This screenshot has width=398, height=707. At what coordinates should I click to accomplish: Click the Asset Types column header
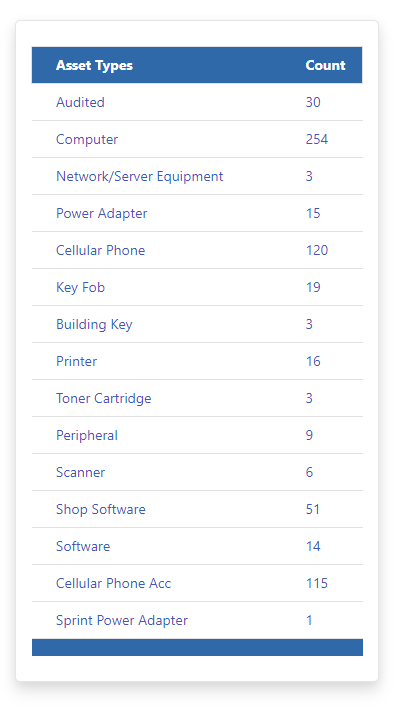coord(94,65)
